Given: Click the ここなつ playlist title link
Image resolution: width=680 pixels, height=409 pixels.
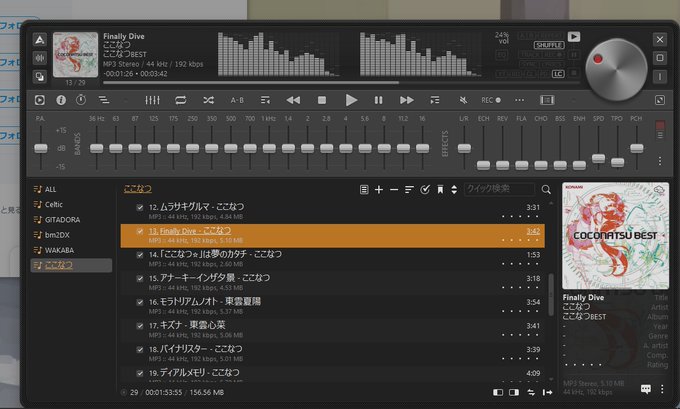Looking at the screenshot, I should (x=137, y=189).
